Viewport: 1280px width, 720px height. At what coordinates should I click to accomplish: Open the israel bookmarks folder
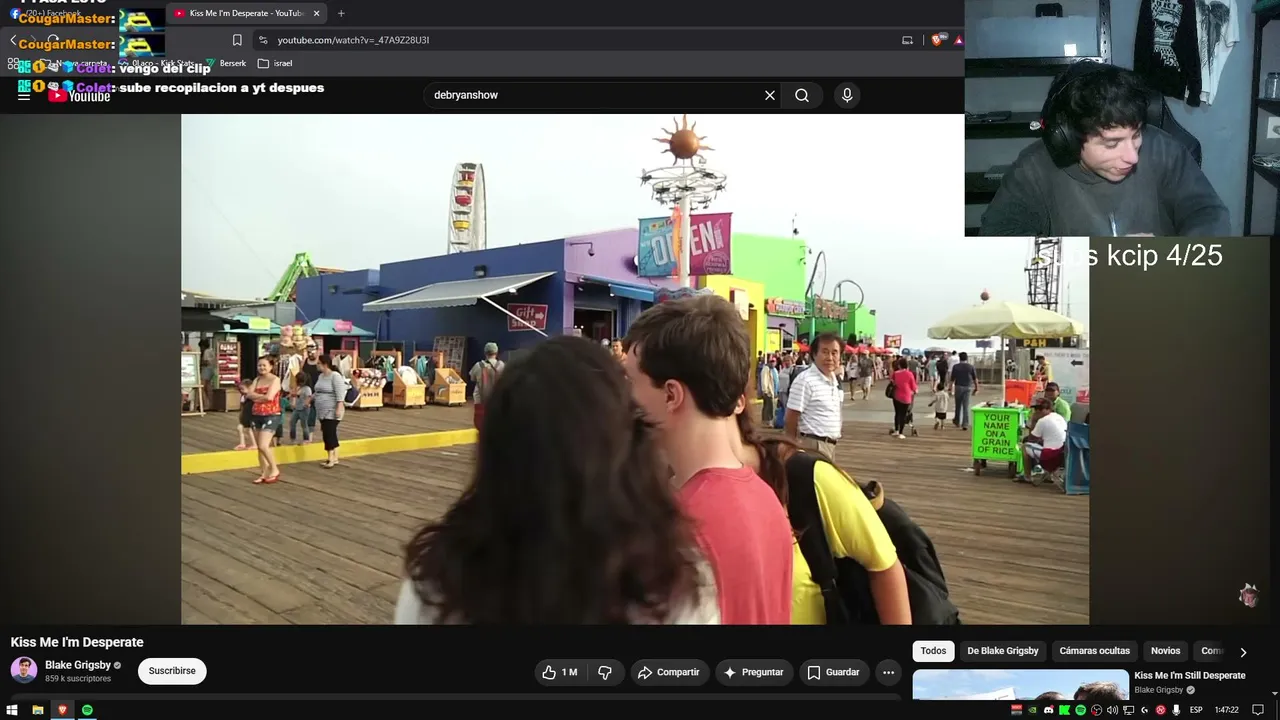(275, 63)
